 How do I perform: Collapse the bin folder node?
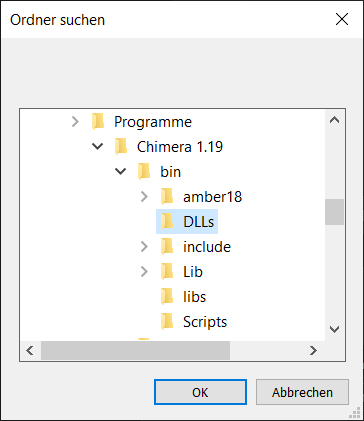point(121,171)
